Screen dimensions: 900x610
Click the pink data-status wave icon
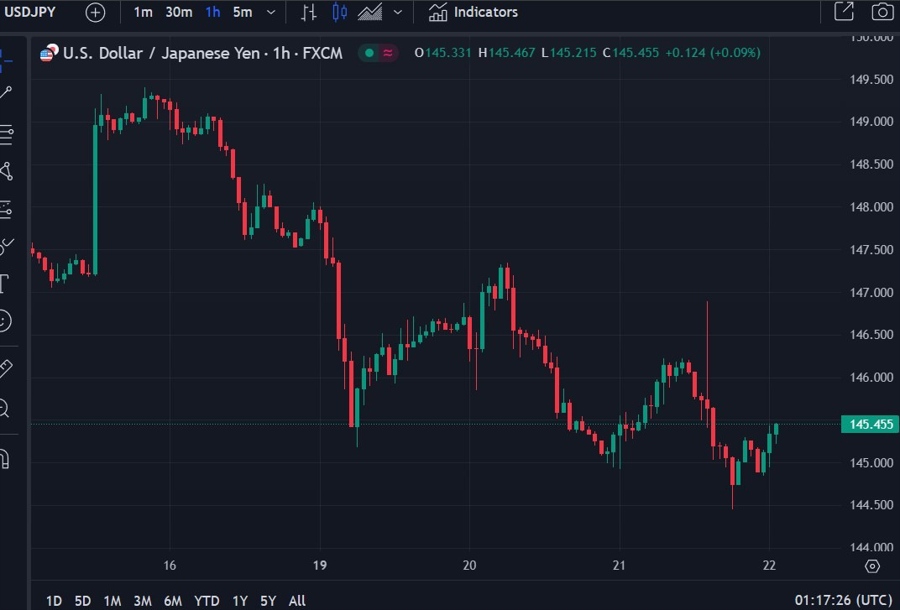coord(388,53)
